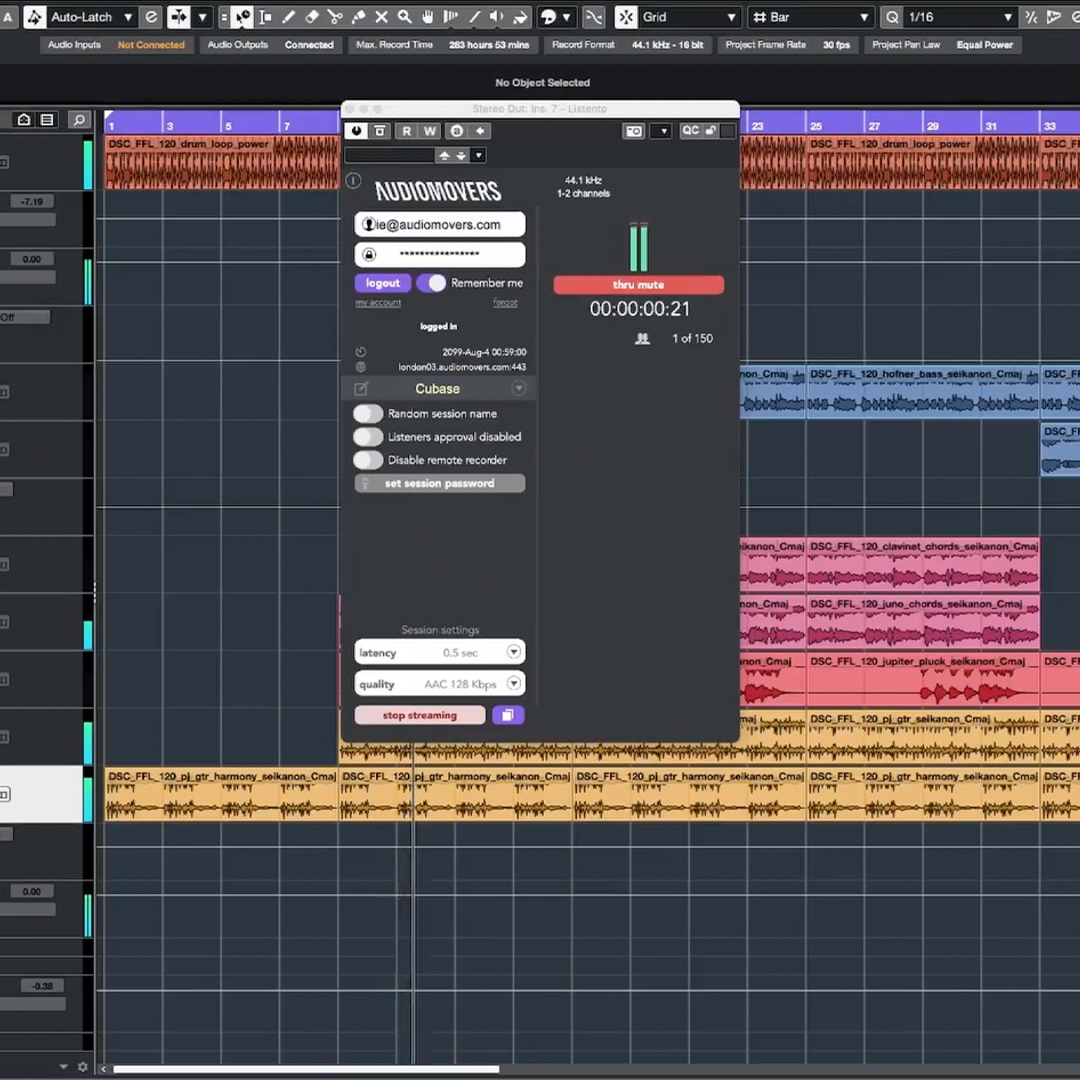Toggle Random session name switch
This screenshot has height=1080, width=1080.
coord(368,413)
